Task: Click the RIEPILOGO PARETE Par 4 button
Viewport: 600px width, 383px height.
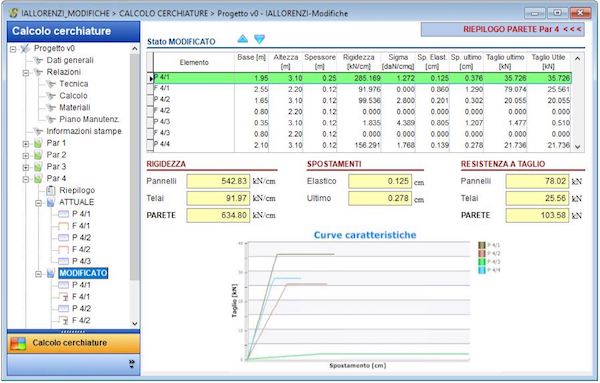Action: coord(503,29)
